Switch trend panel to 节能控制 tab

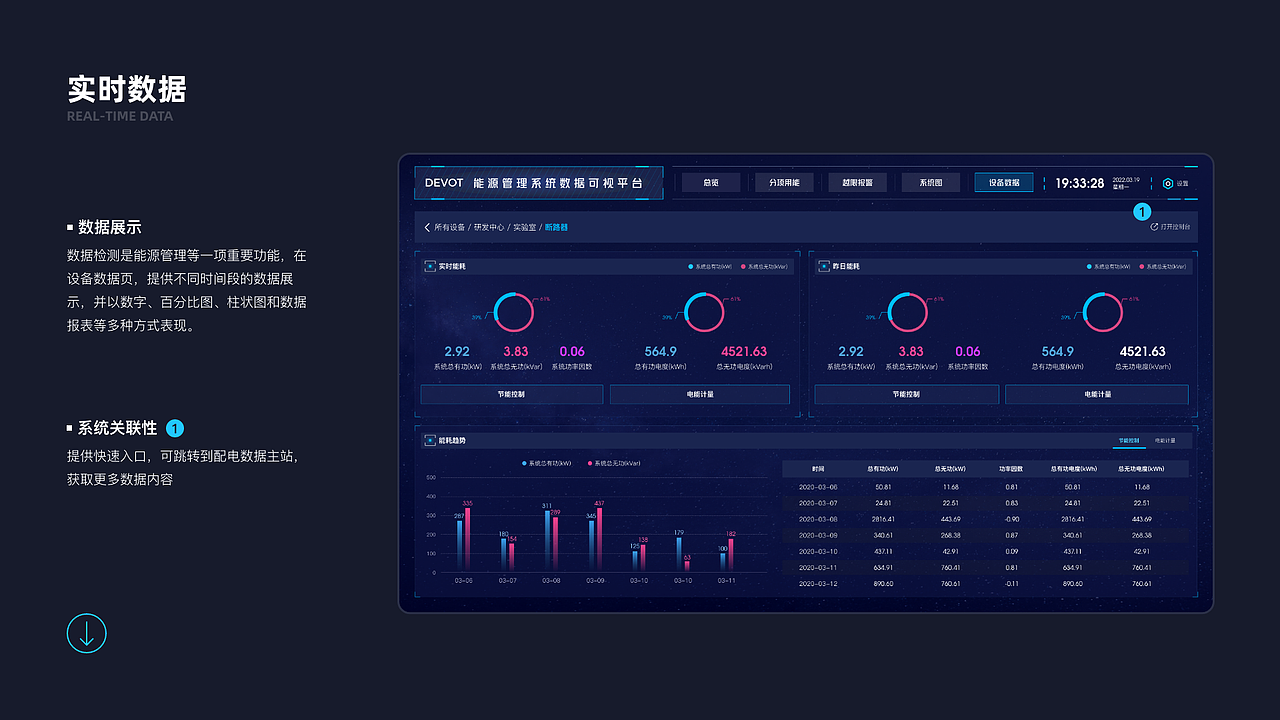coord(1129,440)
